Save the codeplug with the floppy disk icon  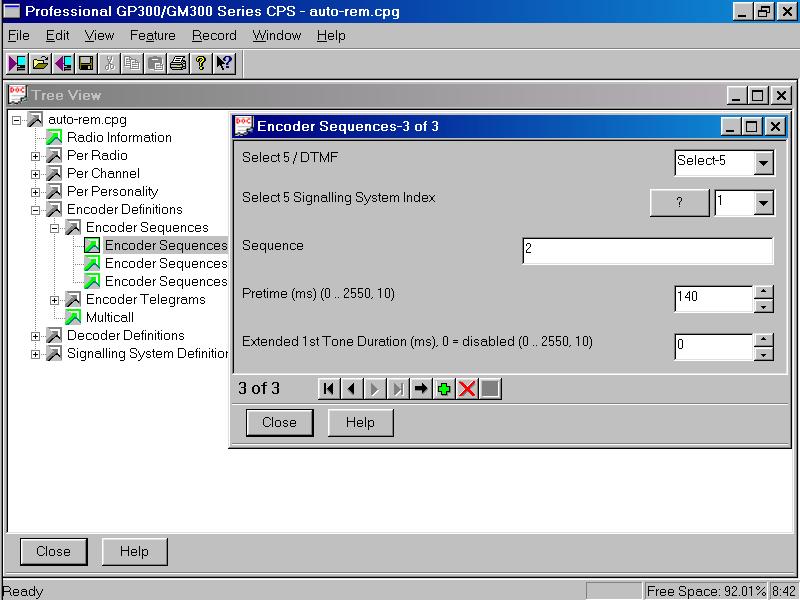coord(86,63)
